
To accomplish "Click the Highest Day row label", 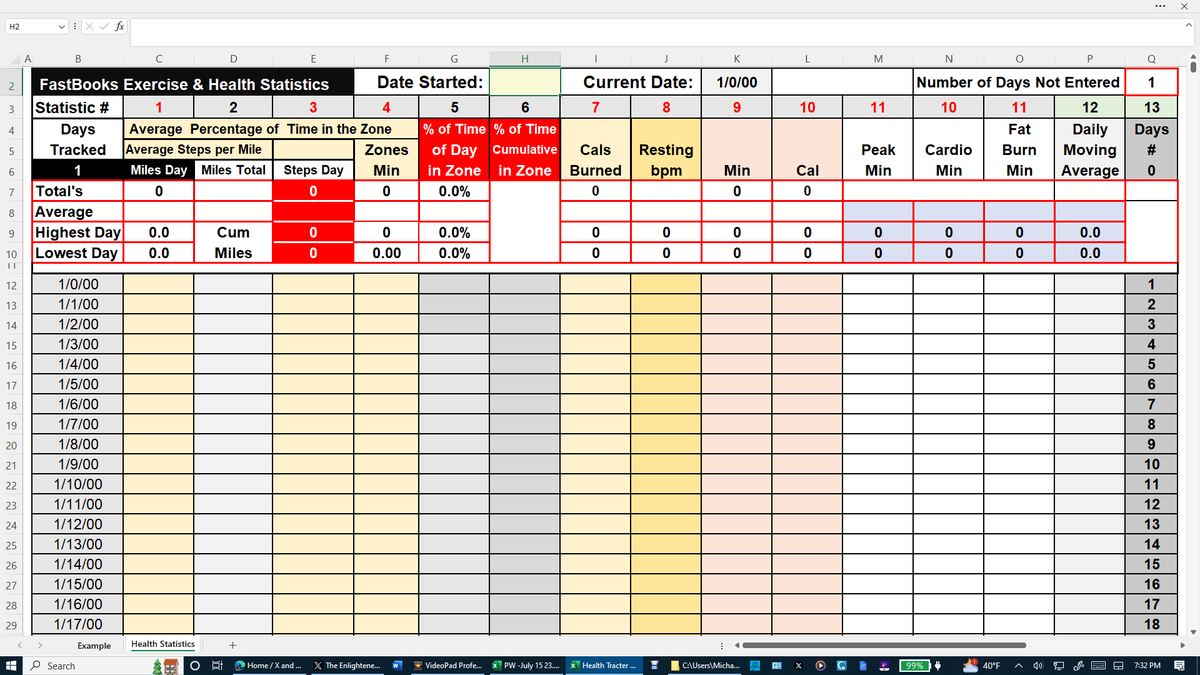I will pyautogui.click(x=78, y=232).
